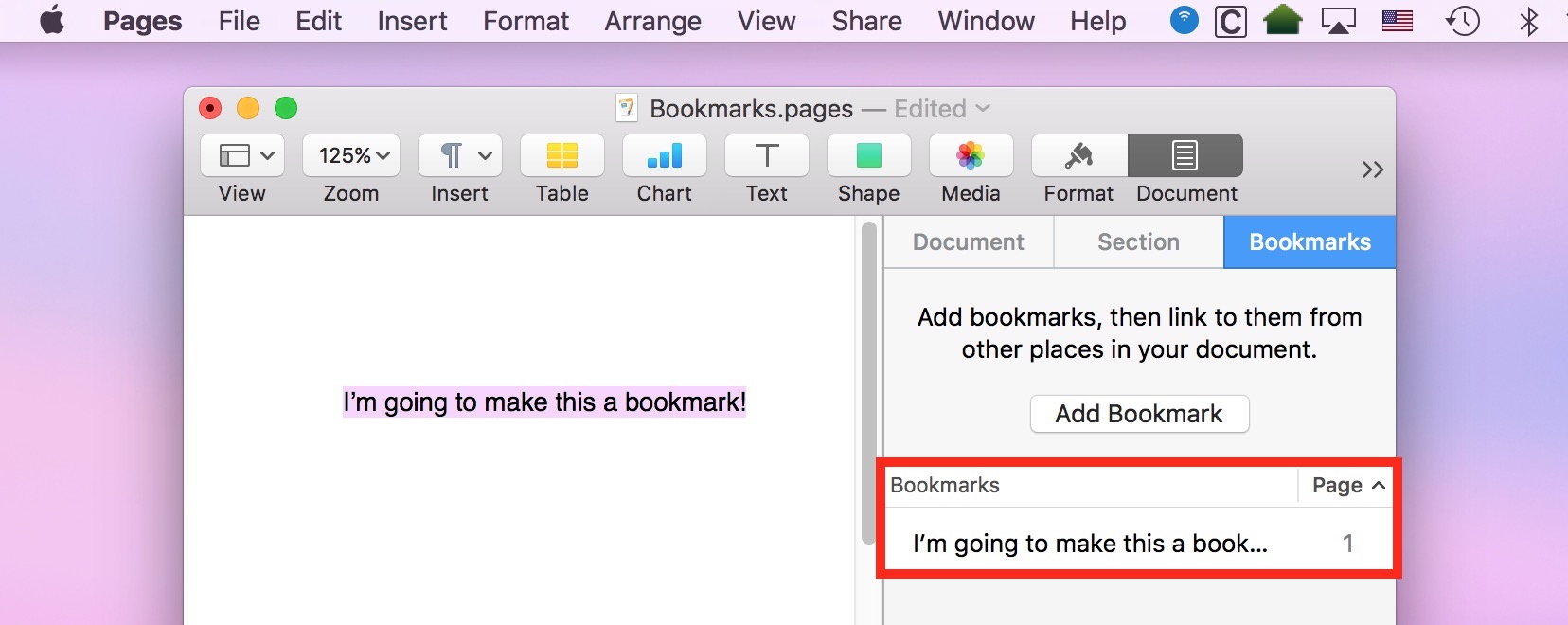The image size is (1568, 625).
Task: Open the US flag input source menu
Action: tap(1398, 21)
